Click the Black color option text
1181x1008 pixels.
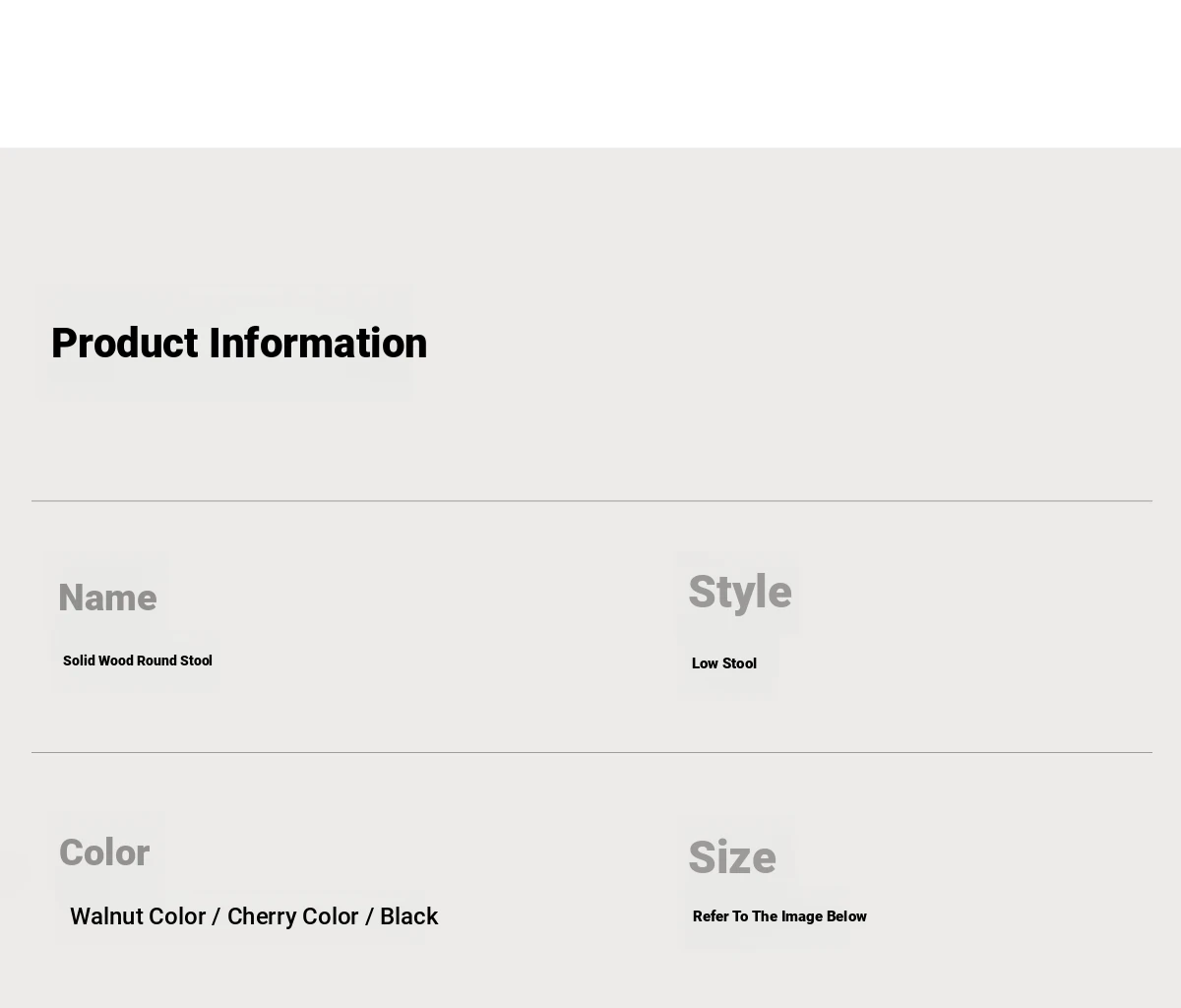click(408, 916)
